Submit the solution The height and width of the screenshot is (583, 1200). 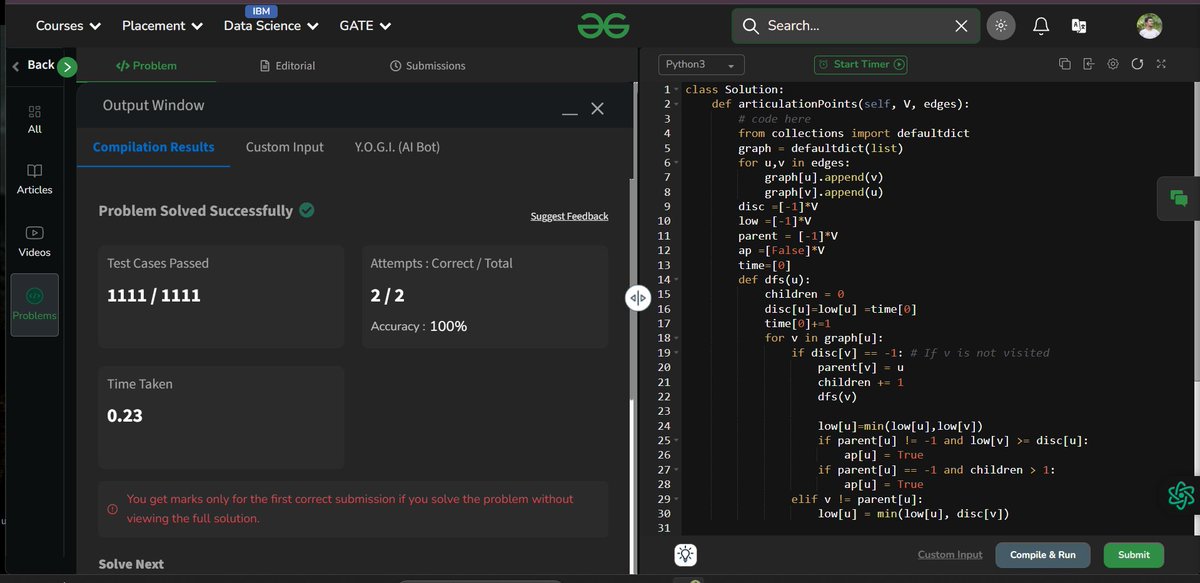(x=1134, y=555)
